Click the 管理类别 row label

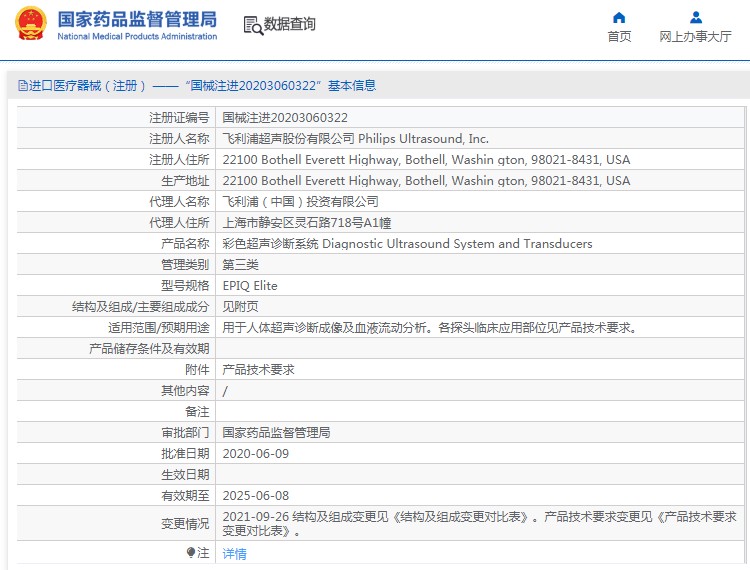click(185, 265)
